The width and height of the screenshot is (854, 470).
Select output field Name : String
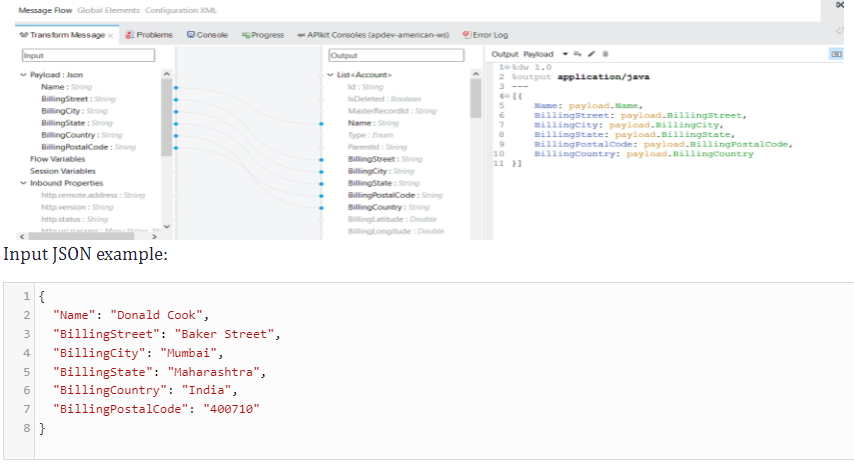tap(374, 123)
